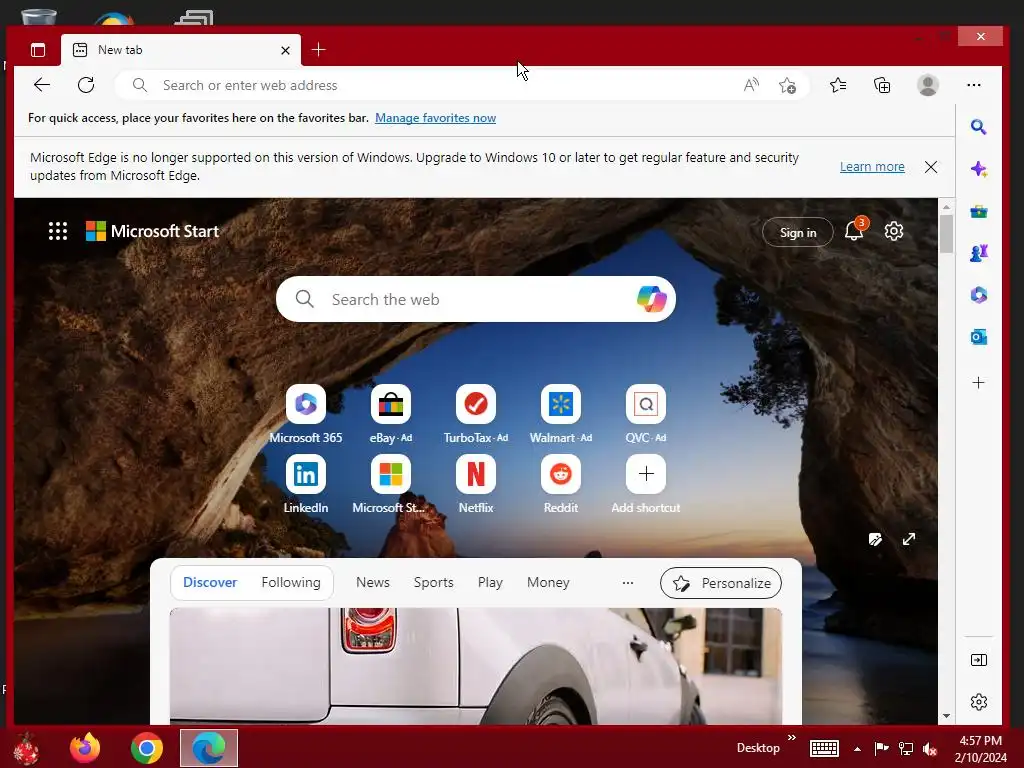
Task: Open the notifications bell
Action: 854,231
